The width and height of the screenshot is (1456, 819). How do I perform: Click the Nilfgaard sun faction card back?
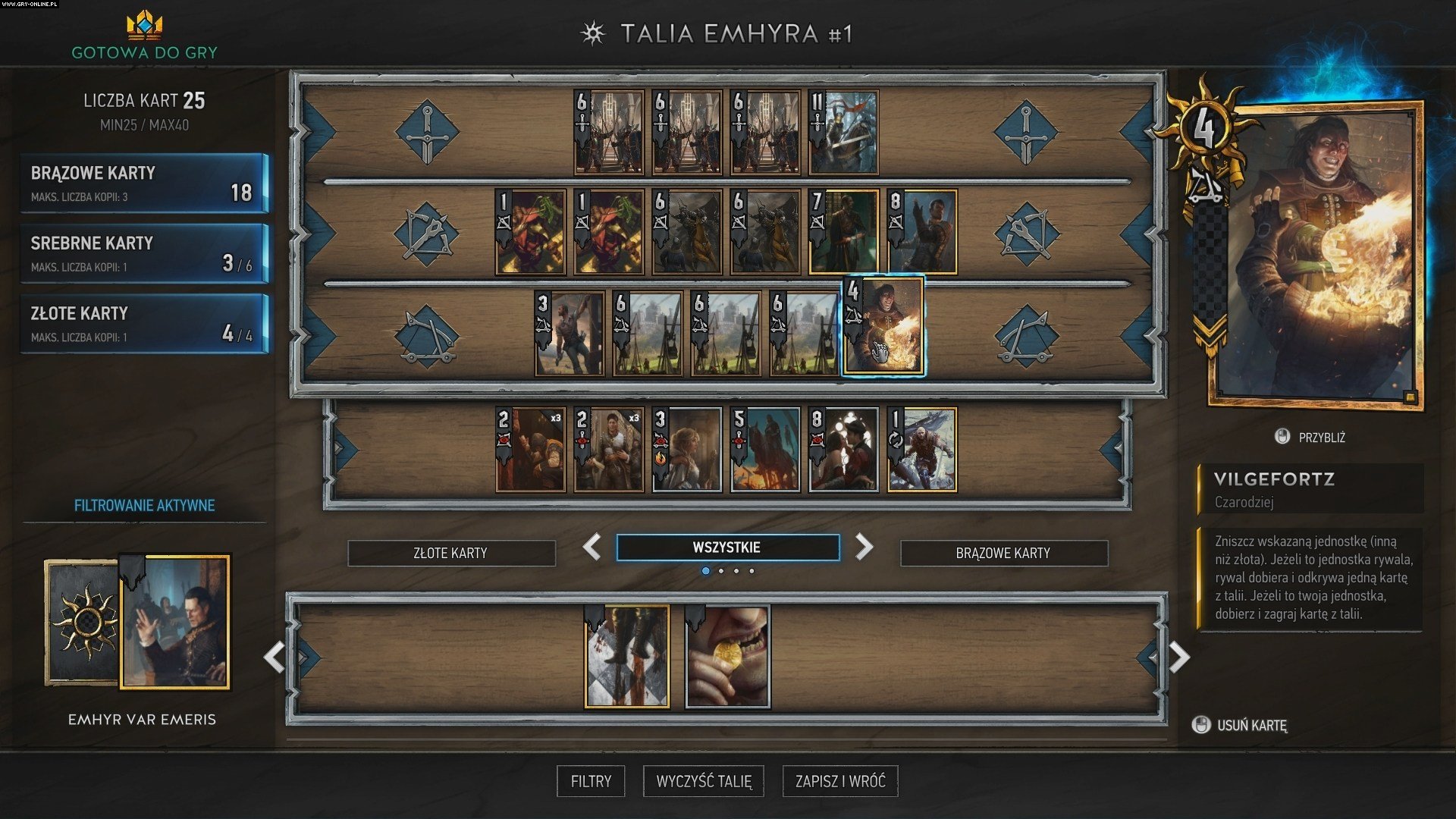click(x=83, y=622)
